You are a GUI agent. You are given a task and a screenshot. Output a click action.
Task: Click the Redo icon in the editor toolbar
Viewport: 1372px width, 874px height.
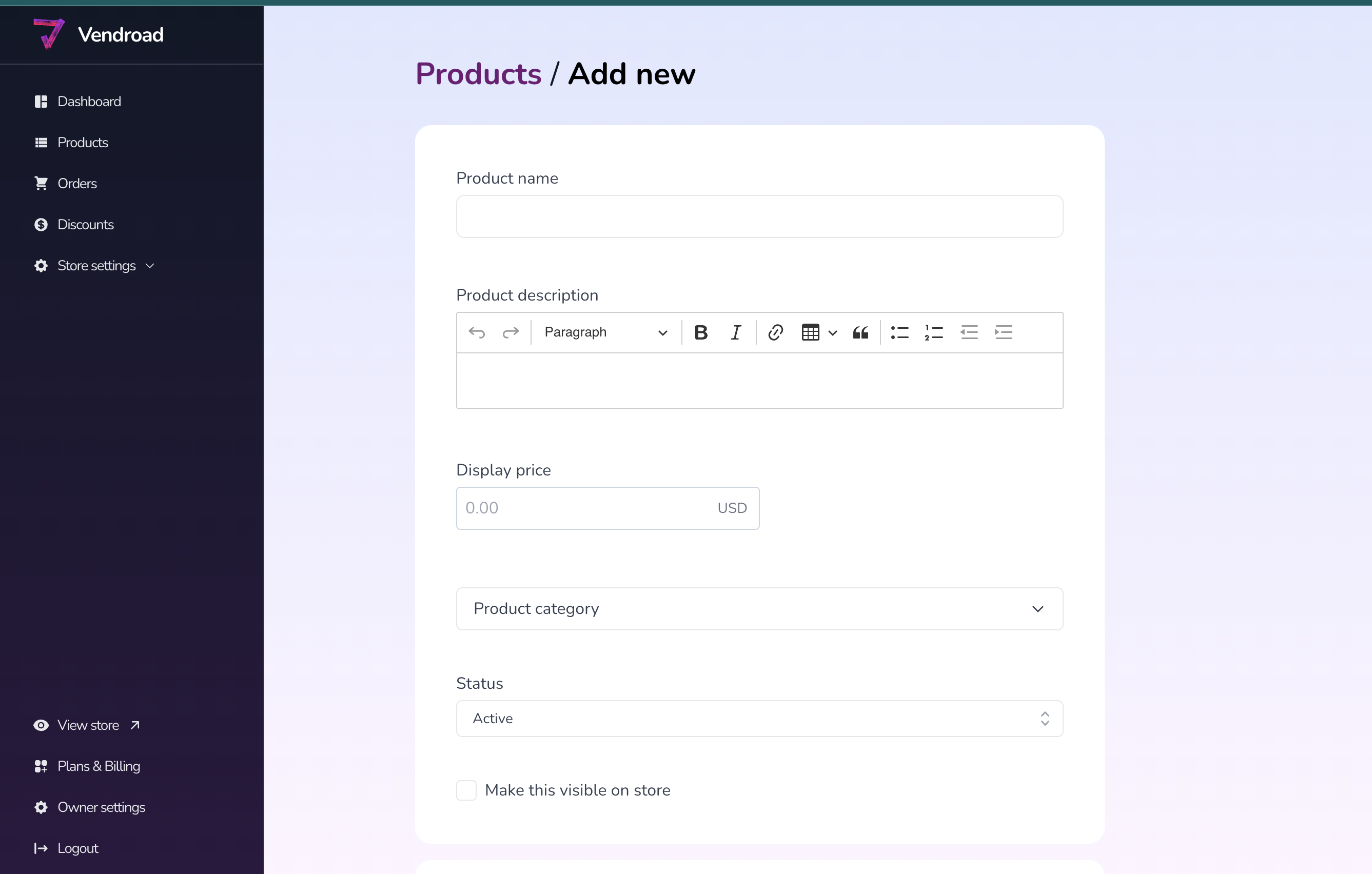(x=511, y=332)
